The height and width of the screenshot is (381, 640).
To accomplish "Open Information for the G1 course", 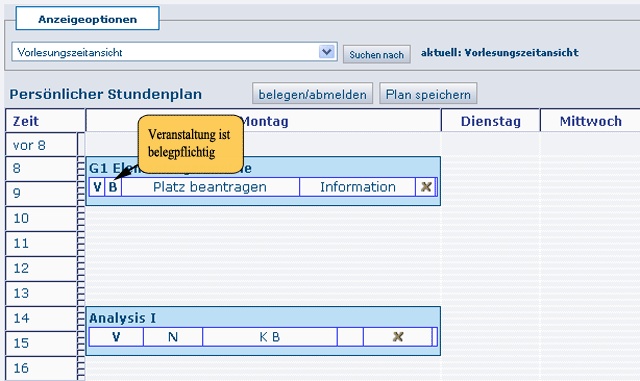I will tap(358, 187).
